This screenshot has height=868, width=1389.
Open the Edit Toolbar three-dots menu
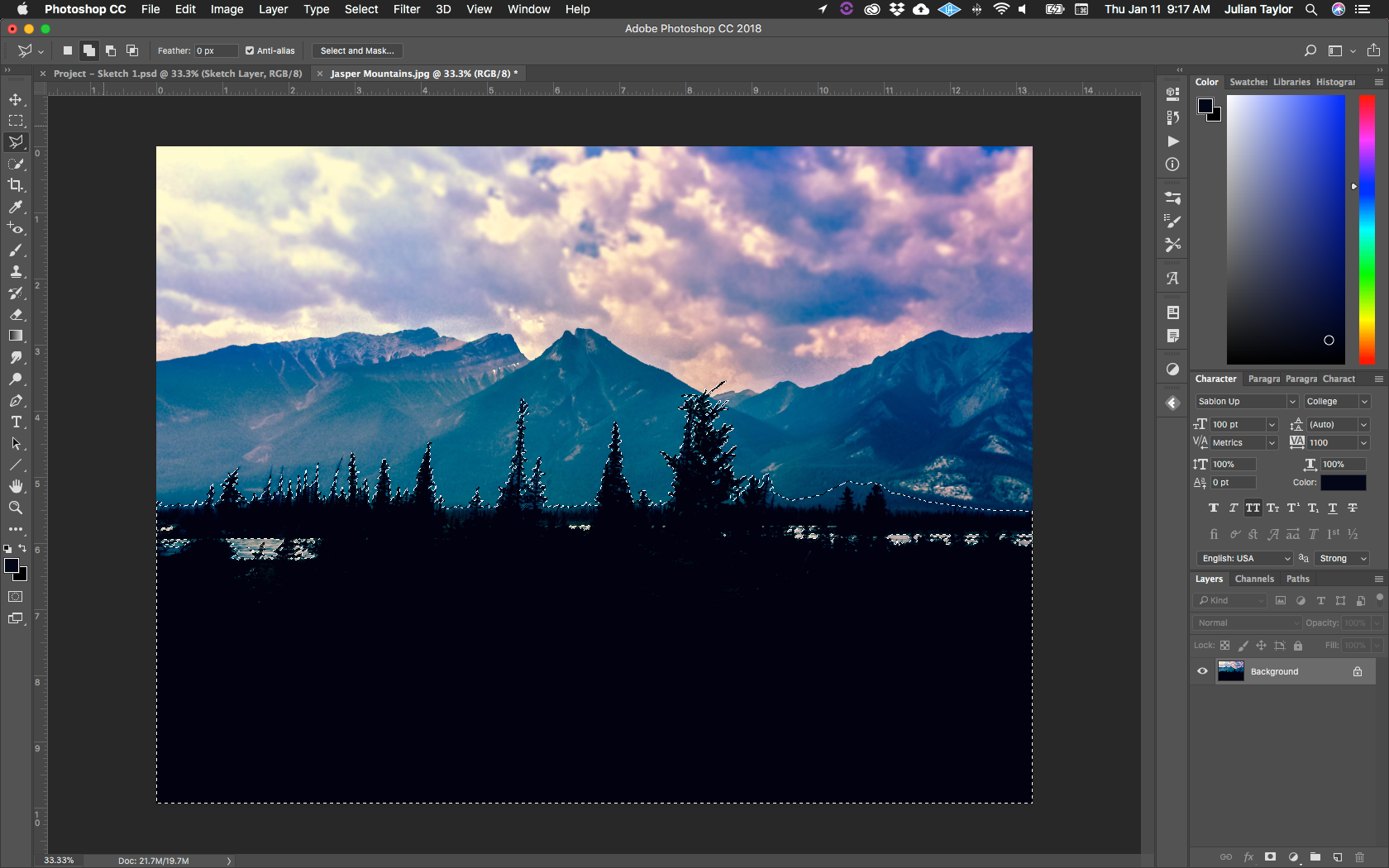(16, 529)
